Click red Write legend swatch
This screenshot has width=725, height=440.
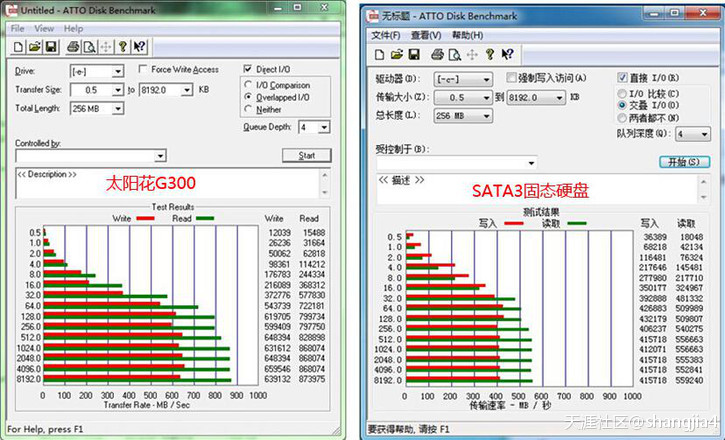coord(145,219)
